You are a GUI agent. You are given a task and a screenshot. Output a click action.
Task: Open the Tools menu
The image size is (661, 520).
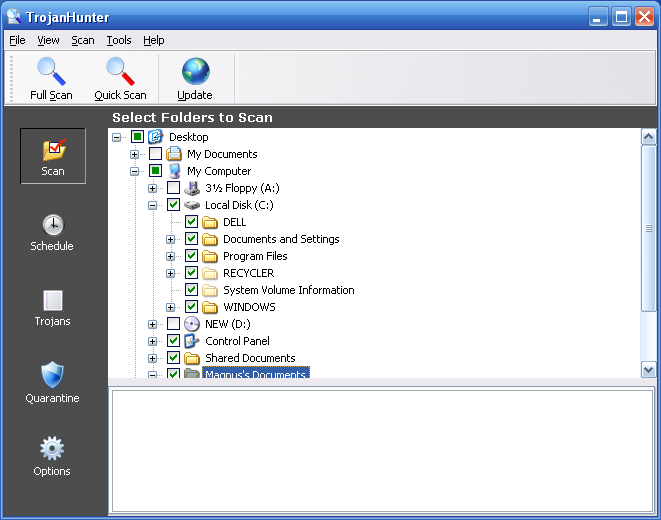pos(119,40)
